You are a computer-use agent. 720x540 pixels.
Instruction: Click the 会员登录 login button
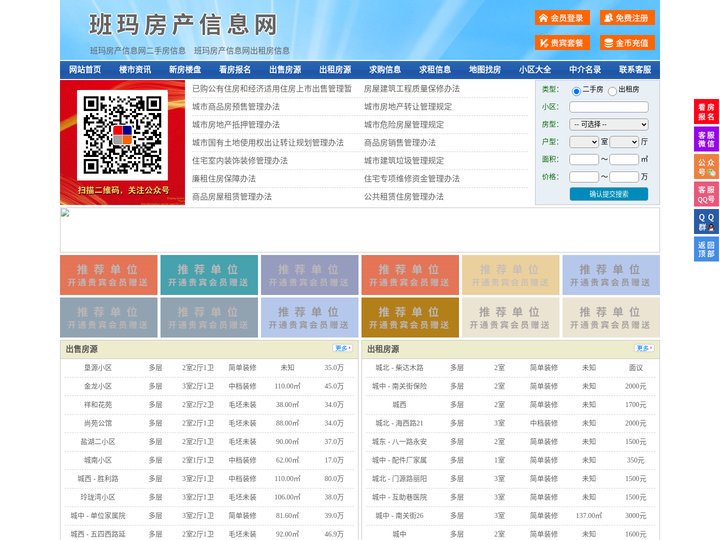[x=562, y=18]
